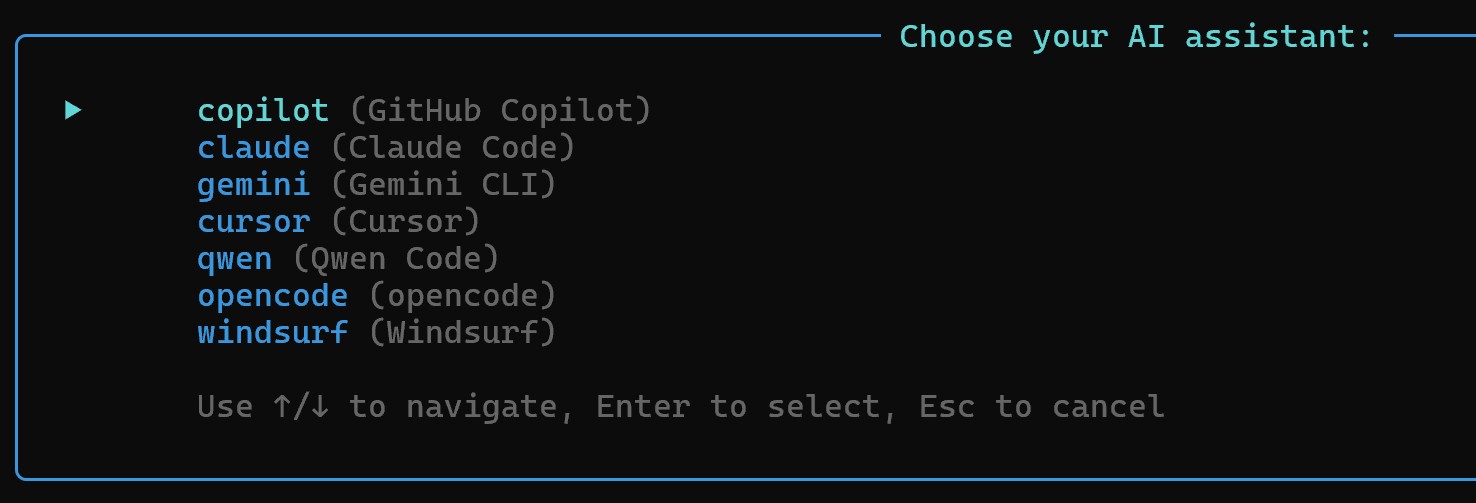
Task: Click the word "navigate" in the hint line
Action: pyautogui.click(x=481, y=406)
